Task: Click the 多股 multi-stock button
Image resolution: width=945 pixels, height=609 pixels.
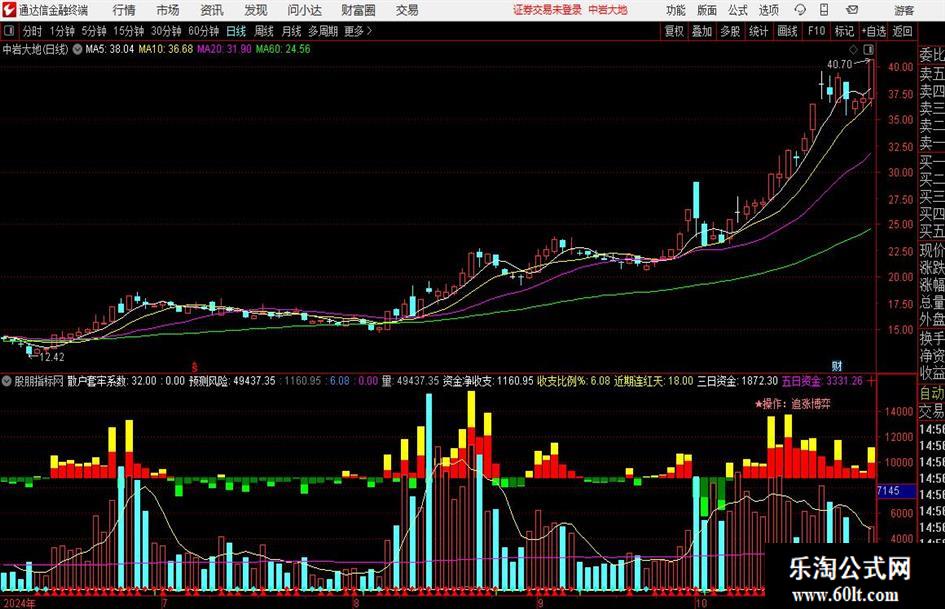Action: 730,31
